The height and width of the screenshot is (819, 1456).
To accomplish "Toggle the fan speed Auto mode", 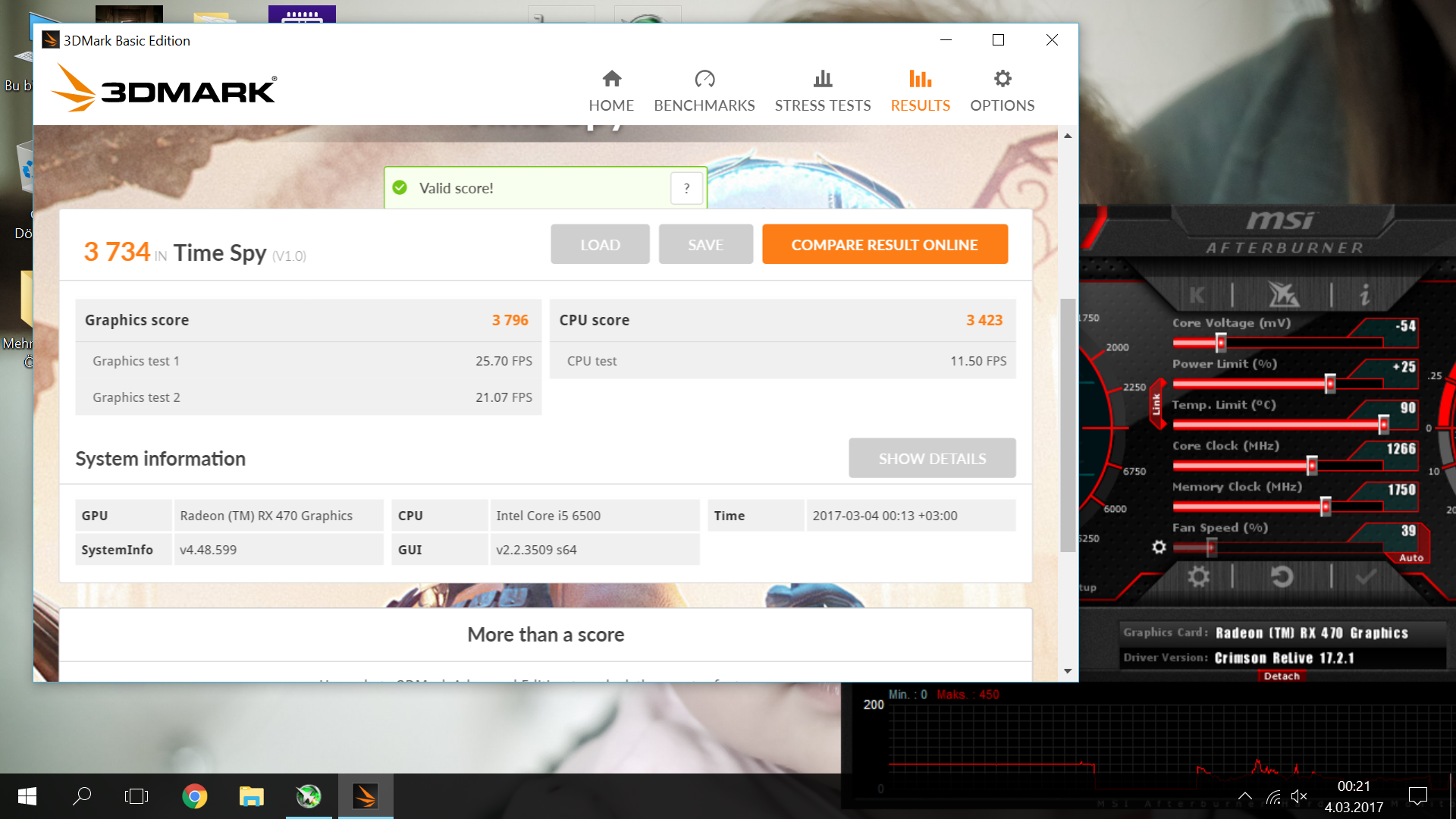I will 1410,557.
